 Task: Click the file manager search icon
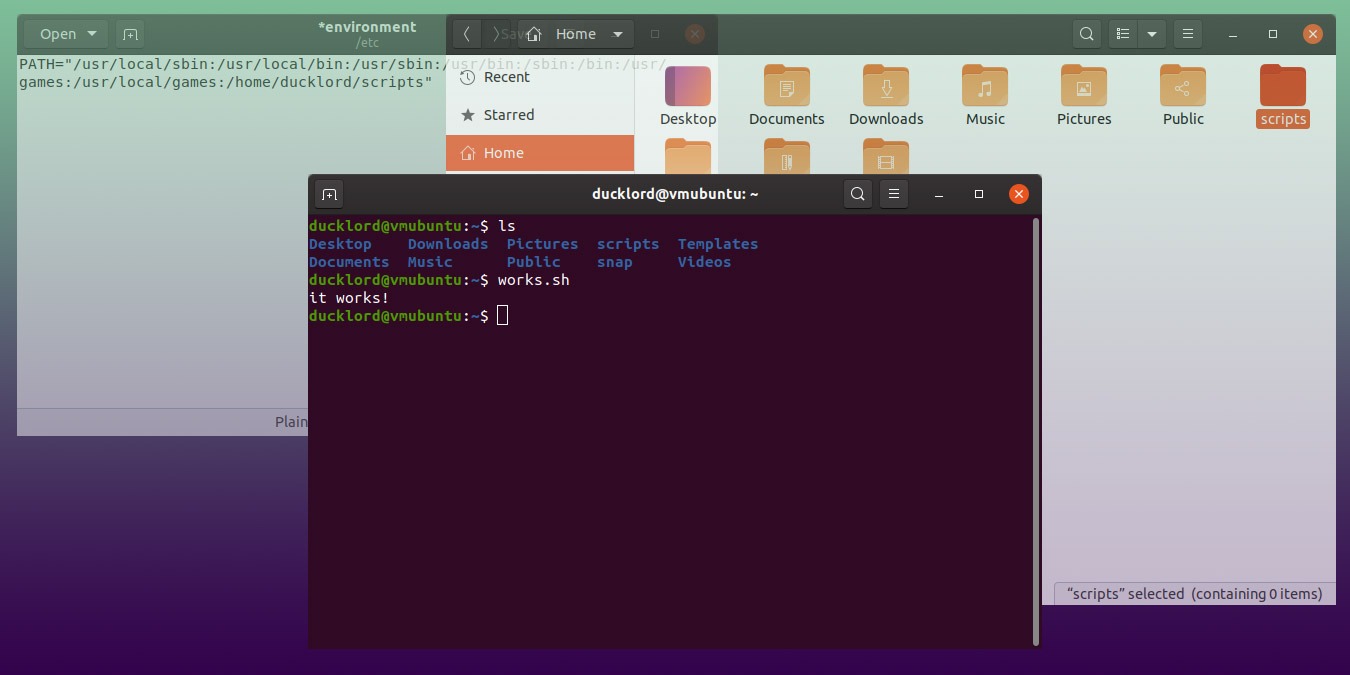(1086, 34)
